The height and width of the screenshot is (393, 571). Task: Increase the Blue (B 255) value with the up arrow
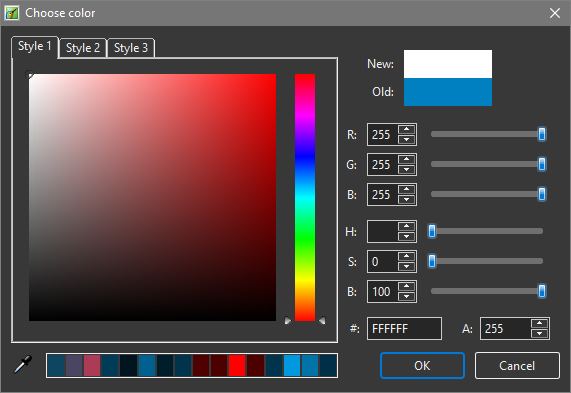[x=406, y=189]
